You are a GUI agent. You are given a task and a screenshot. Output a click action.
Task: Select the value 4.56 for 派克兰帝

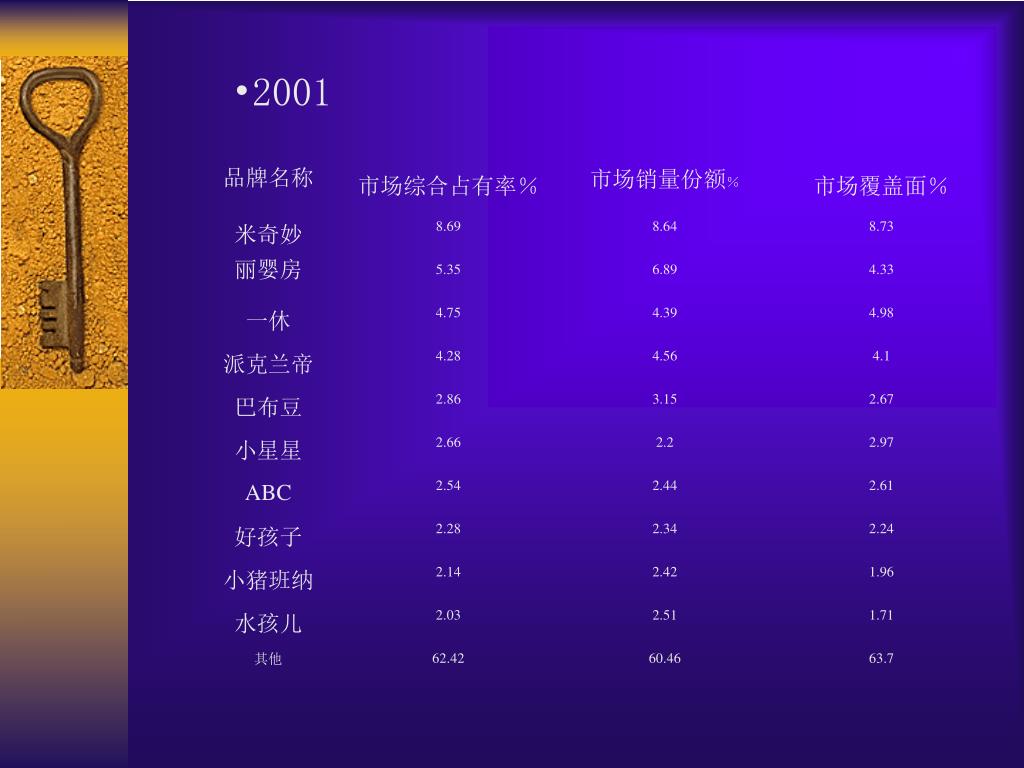[x=665, y=356]
